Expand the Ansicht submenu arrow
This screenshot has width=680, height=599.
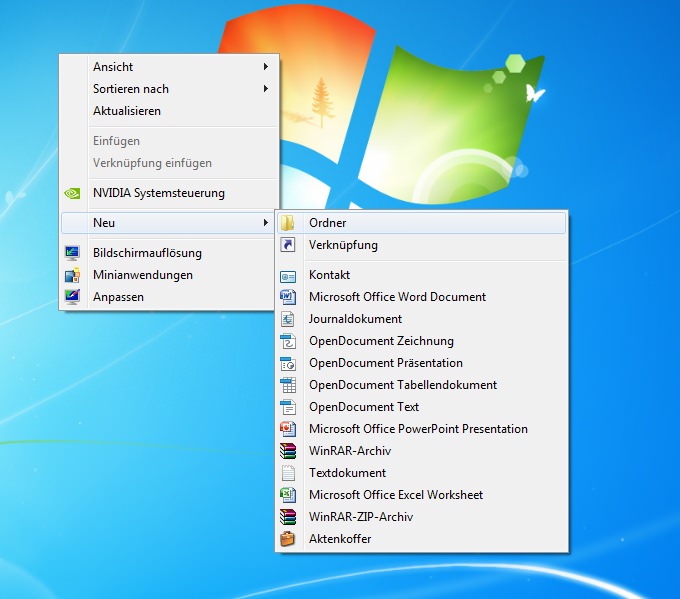[x=266, y=66]
